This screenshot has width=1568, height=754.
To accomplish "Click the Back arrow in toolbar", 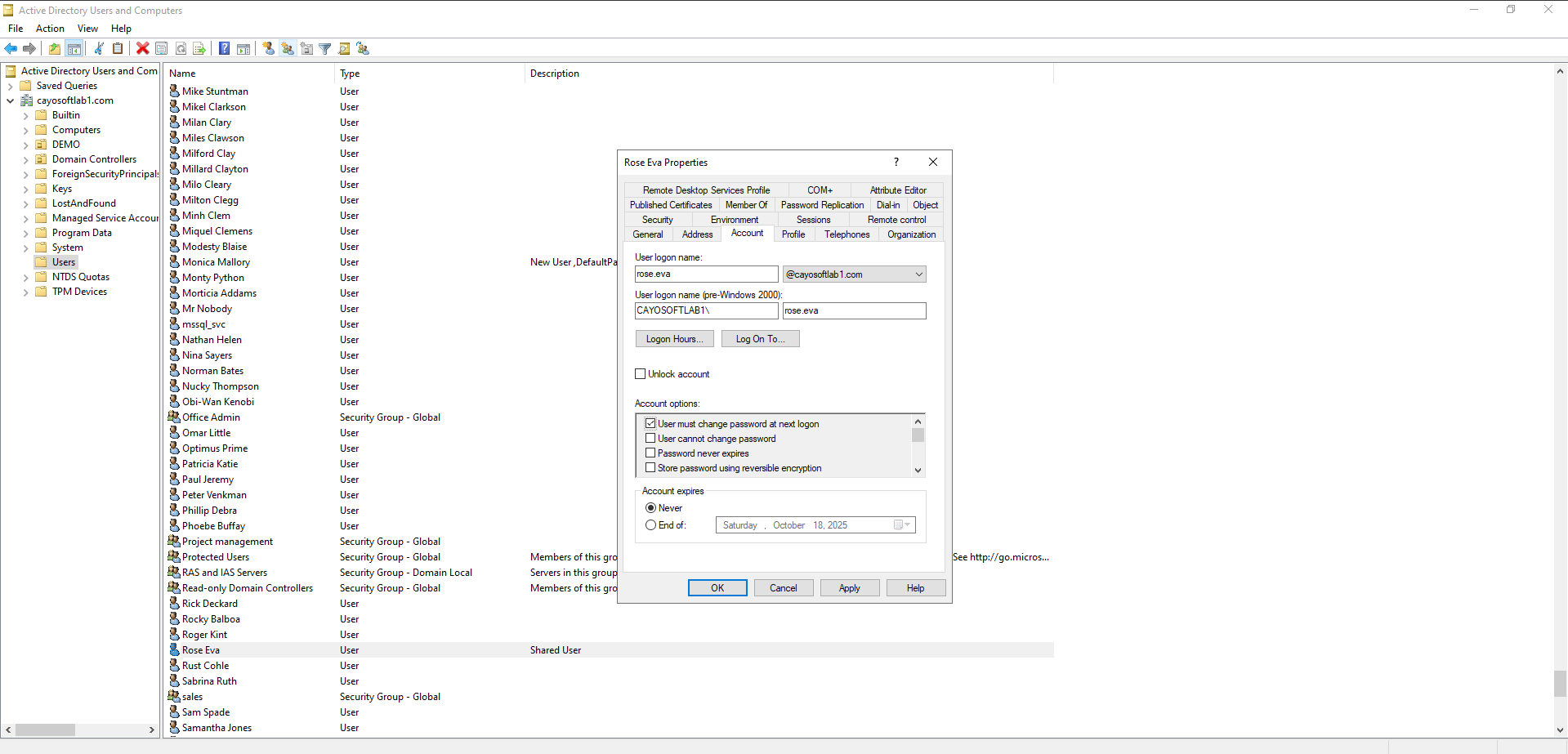I will click(11, 49).
